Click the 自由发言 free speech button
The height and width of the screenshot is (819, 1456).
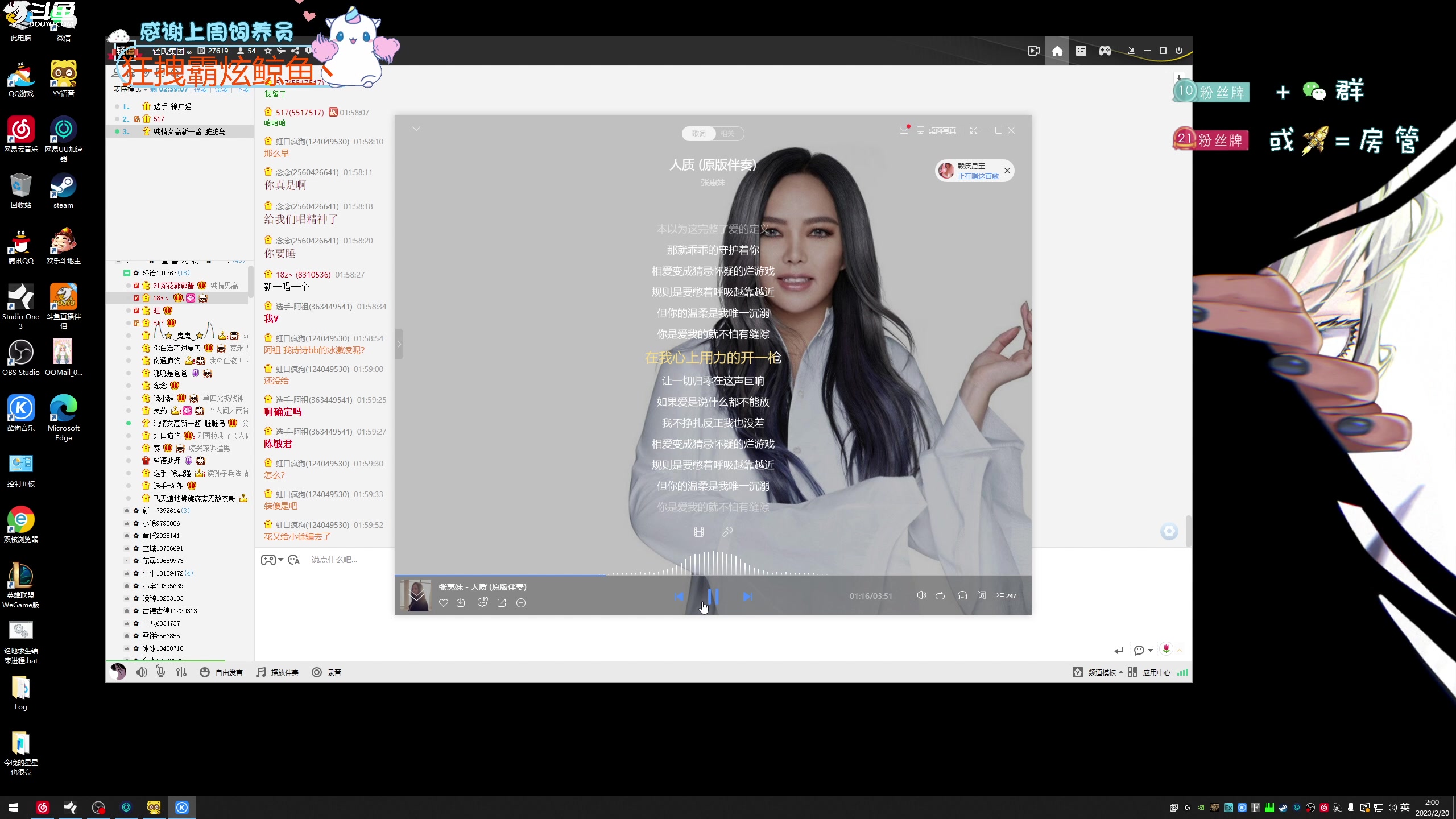(x=221, y=672)
